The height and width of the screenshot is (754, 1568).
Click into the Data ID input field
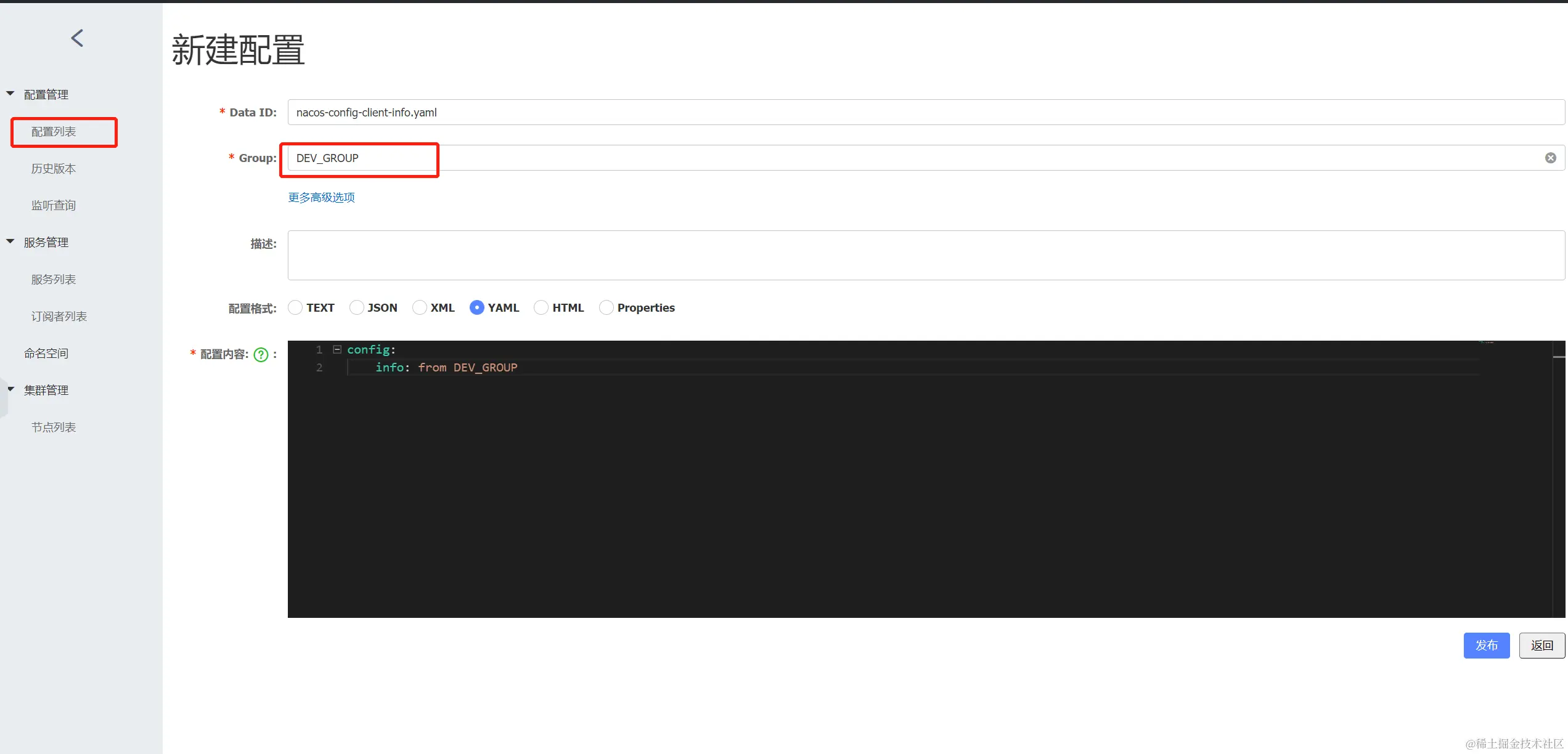(925, 113)
